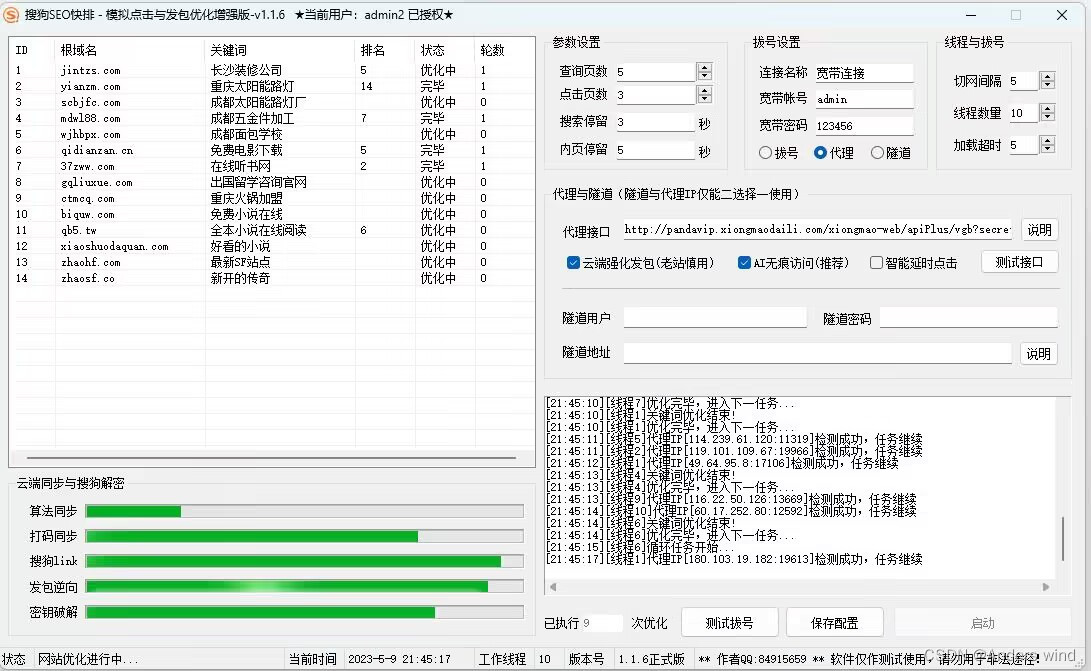Select row with domain wjhbpx.com
Viewport: 1091px width, 671px height.
272,134
